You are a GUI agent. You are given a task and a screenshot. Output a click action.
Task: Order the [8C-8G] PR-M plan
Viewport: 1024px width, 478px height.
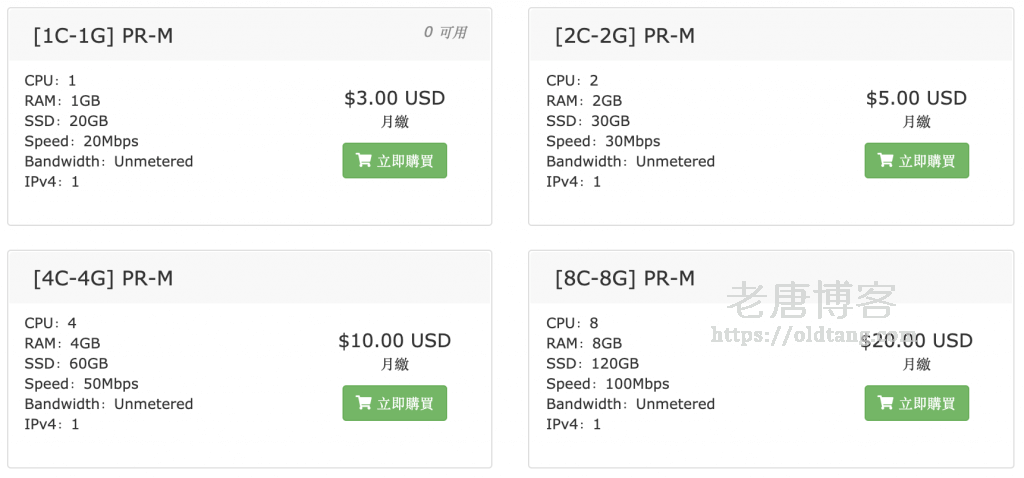point(916,403)
